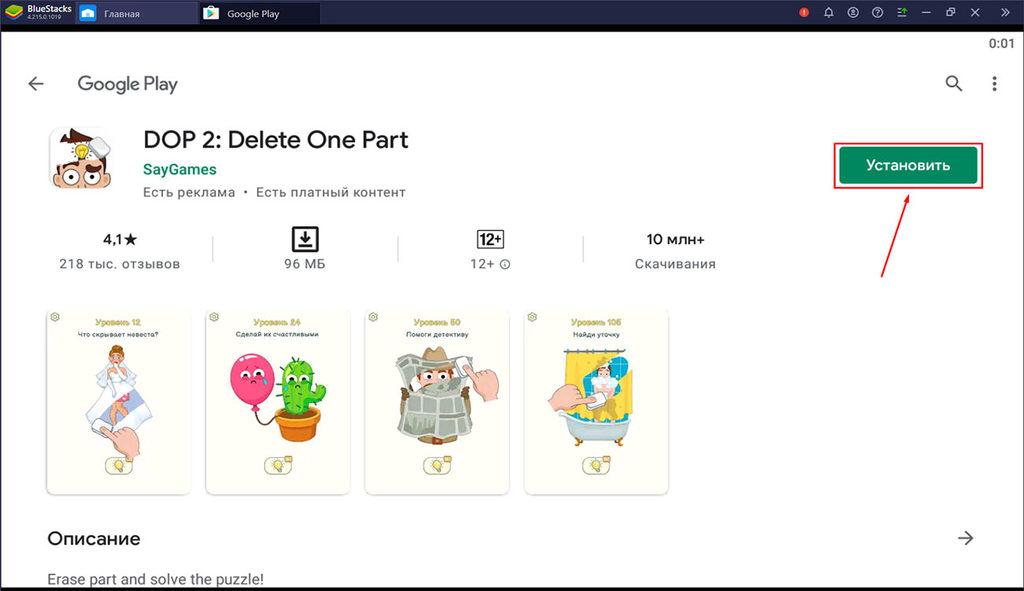The image size is (1024, 591).
Task: Open the BlueStacks account icon
Action: point(853,12)
